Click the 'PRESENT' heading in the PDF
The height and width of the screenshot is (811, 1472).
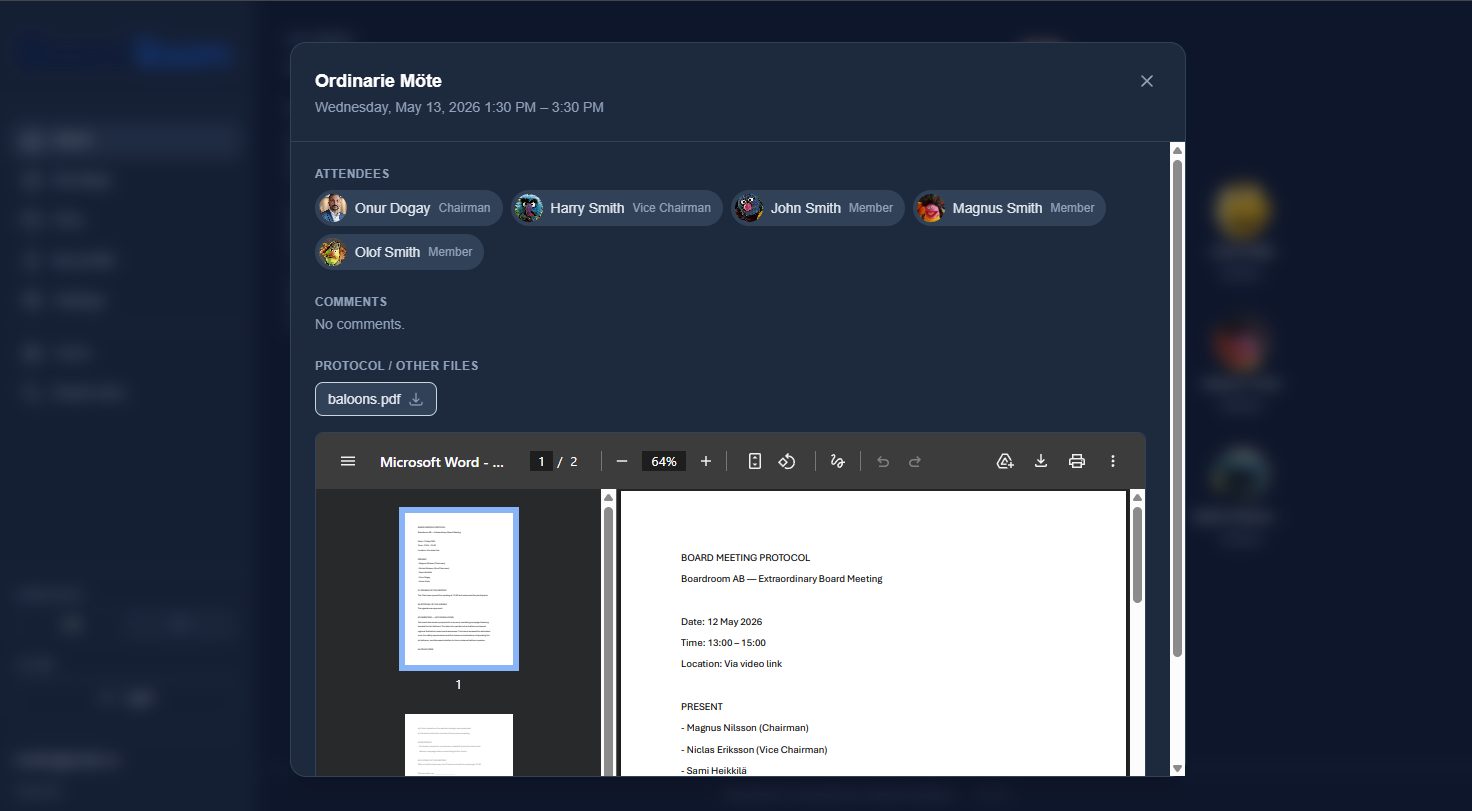(x=702, y=706)
